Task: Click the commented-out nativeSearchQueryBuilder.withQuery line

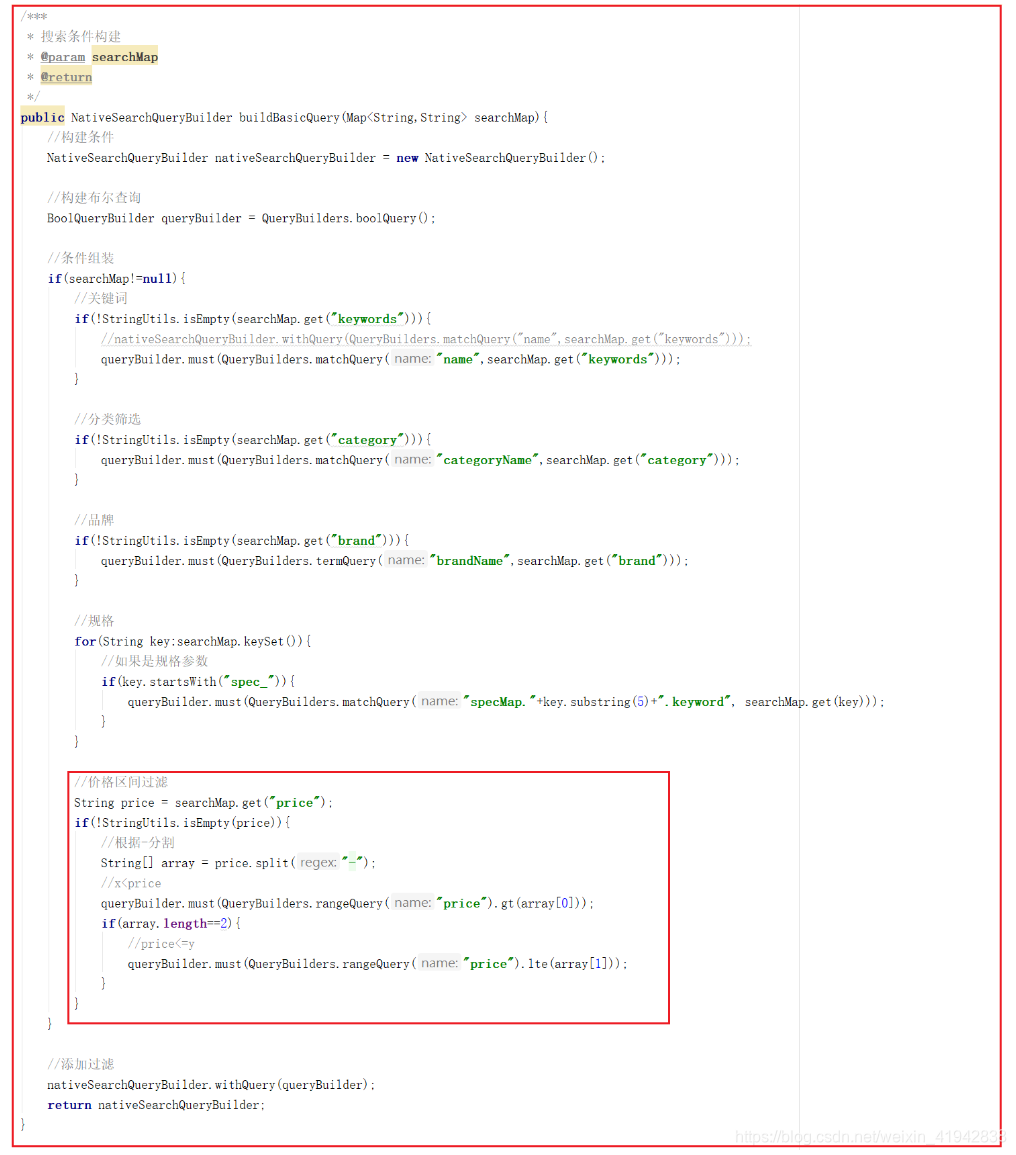Action: click(x=426, y=339)
